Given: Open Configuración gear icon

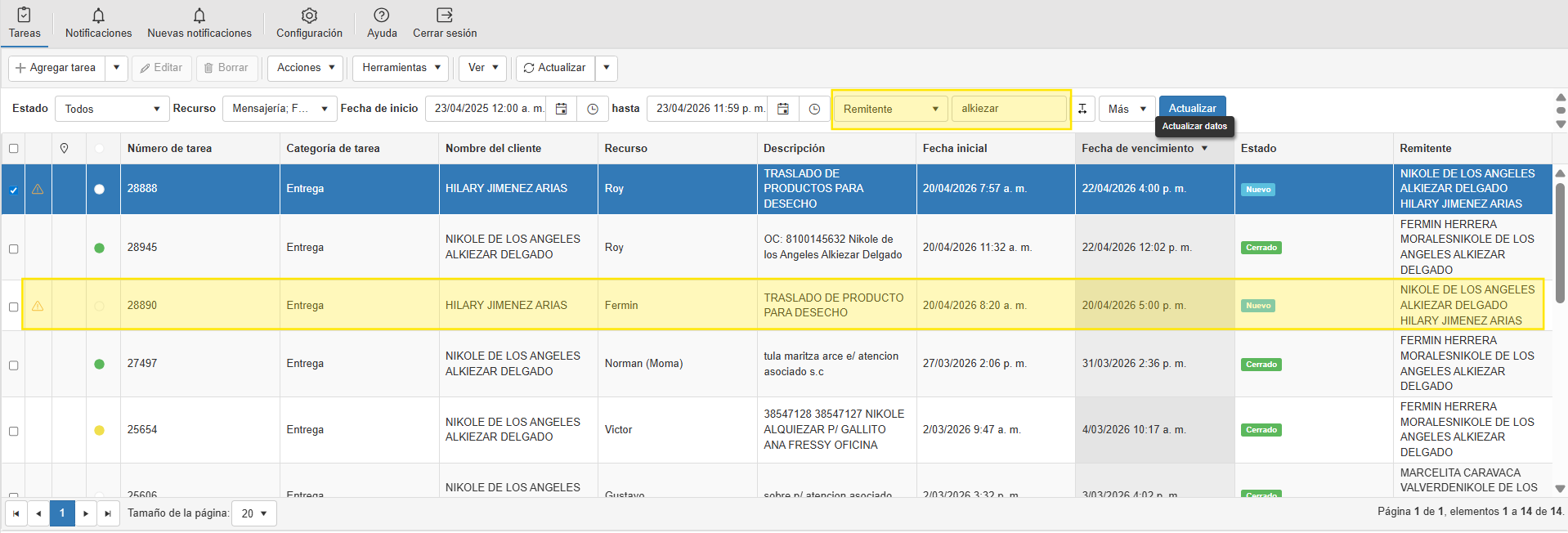Looking at the screenshot, I should [309, 16].
